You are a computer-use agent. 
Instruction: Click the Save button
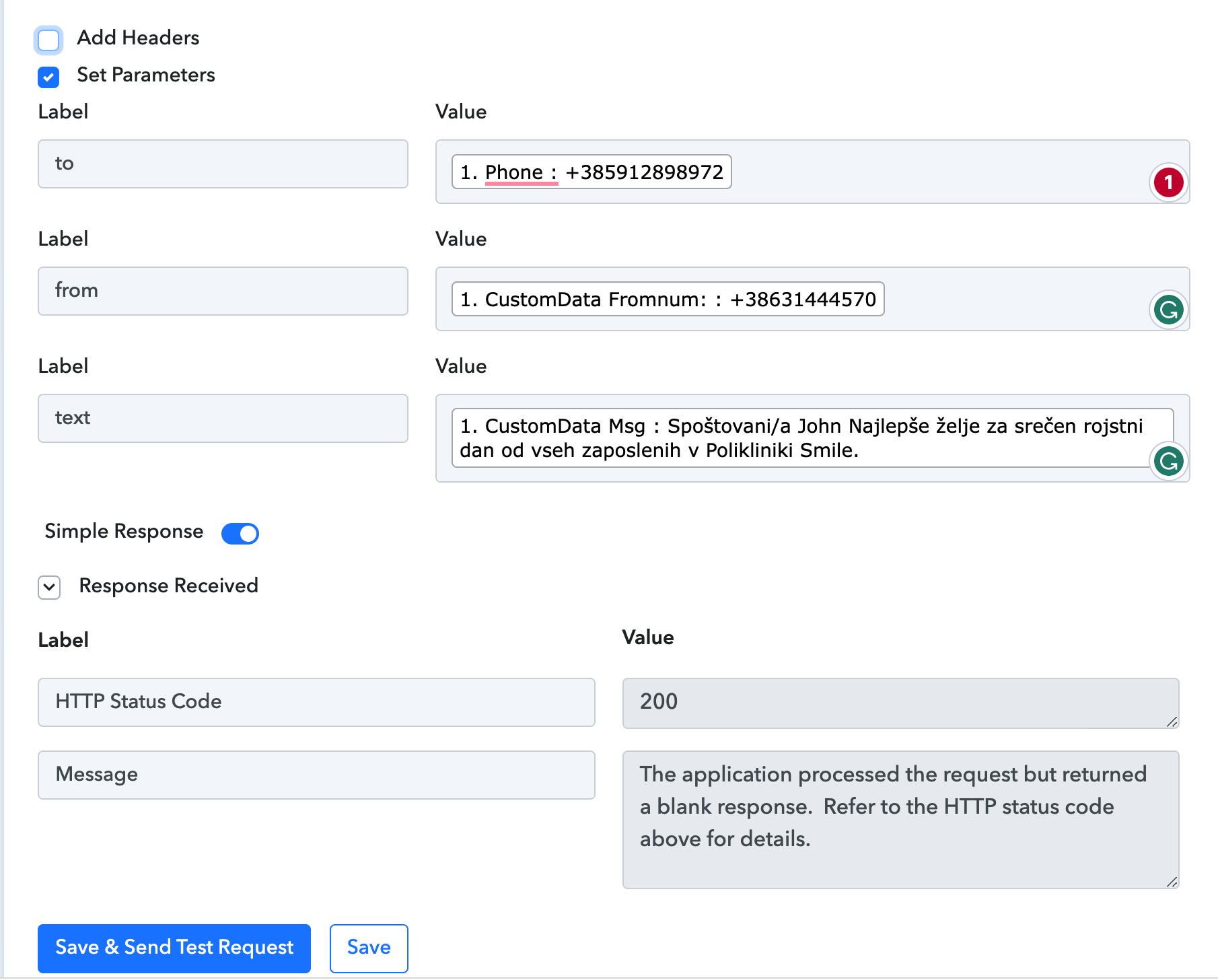369,948
